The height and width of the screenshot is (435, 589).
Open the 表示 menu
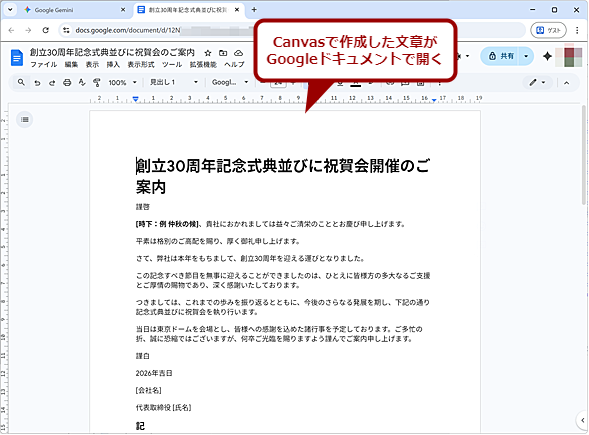[92, 65]
